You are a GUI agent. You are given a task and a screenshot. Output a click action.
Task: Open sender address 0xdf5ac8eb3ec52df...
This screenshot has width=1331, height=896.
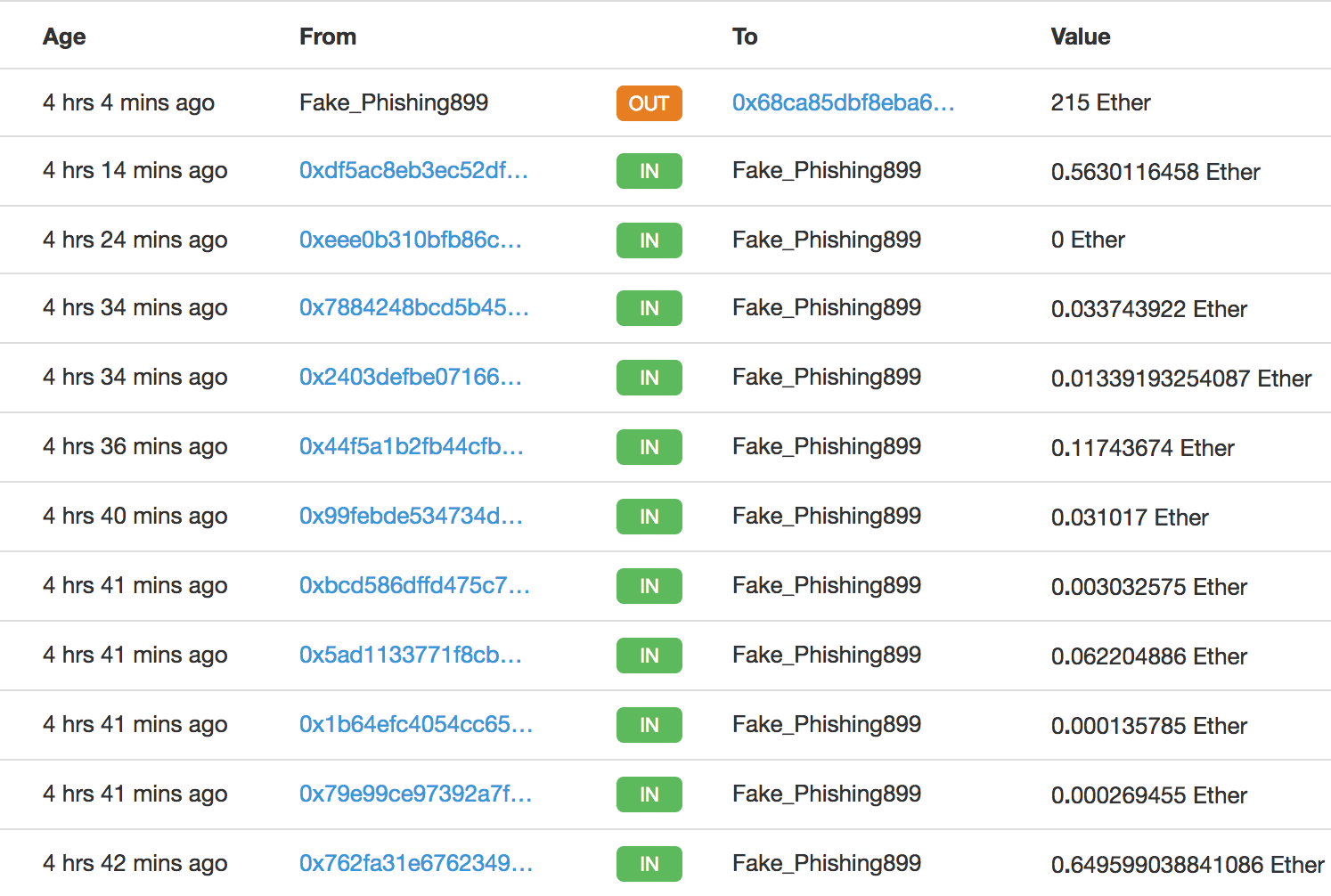[413, 170]
